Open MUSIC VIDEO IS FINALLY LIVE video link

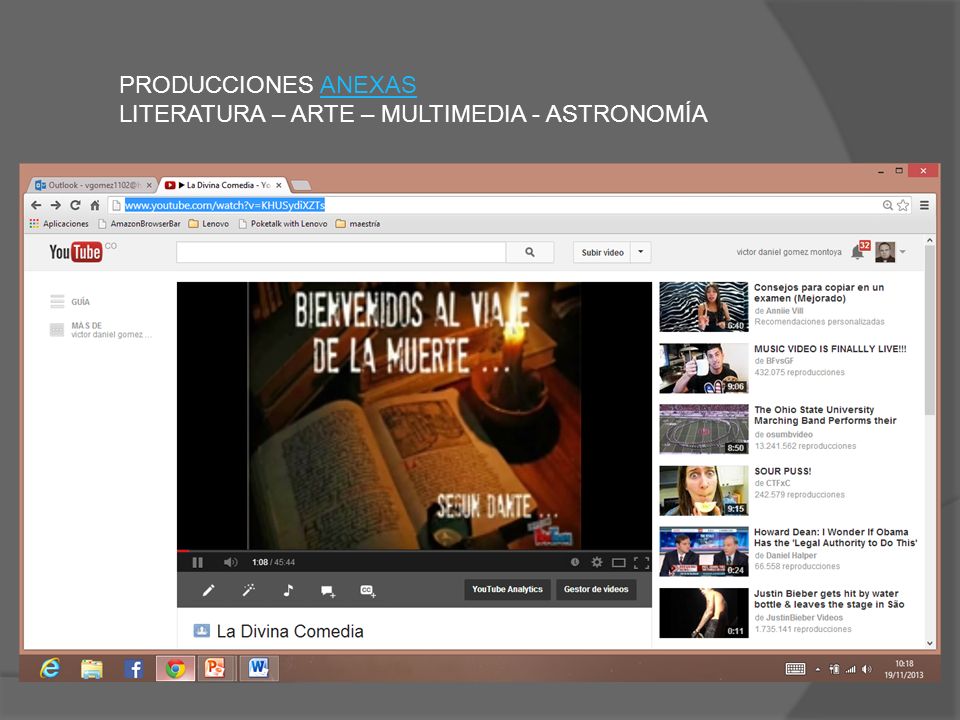(x=830, y=349)
